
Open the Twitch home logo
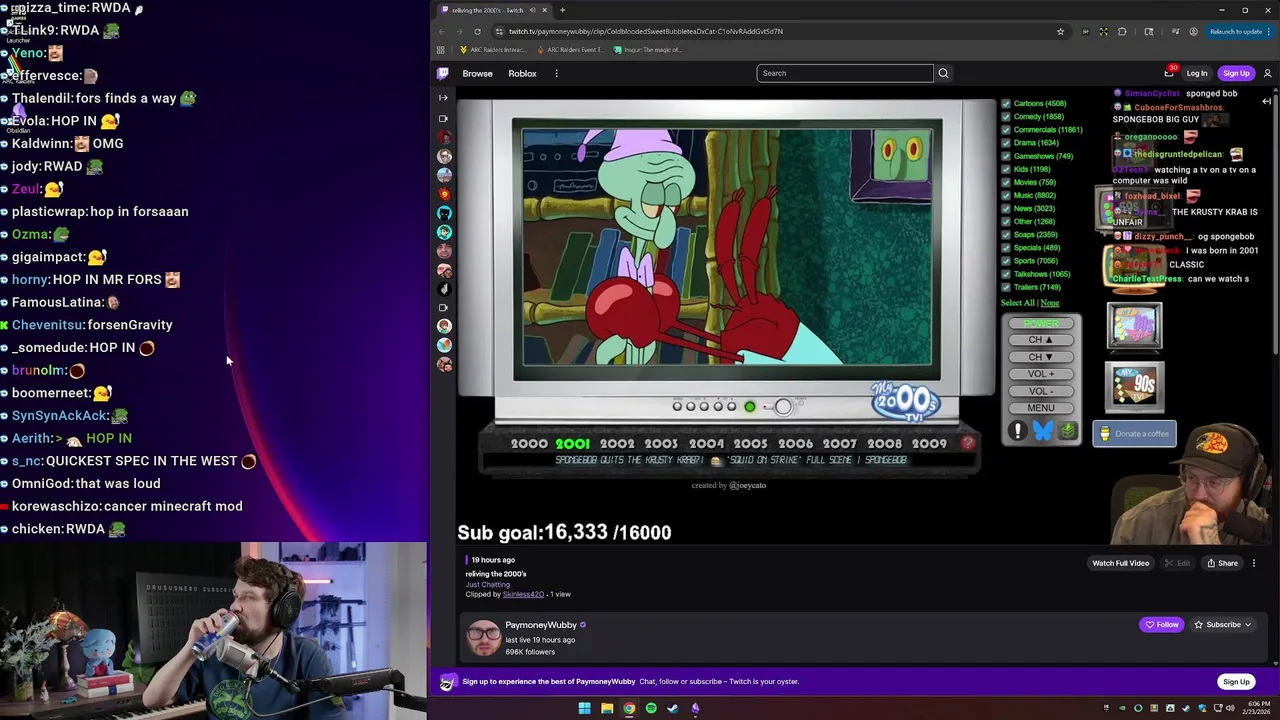(443, 73)
